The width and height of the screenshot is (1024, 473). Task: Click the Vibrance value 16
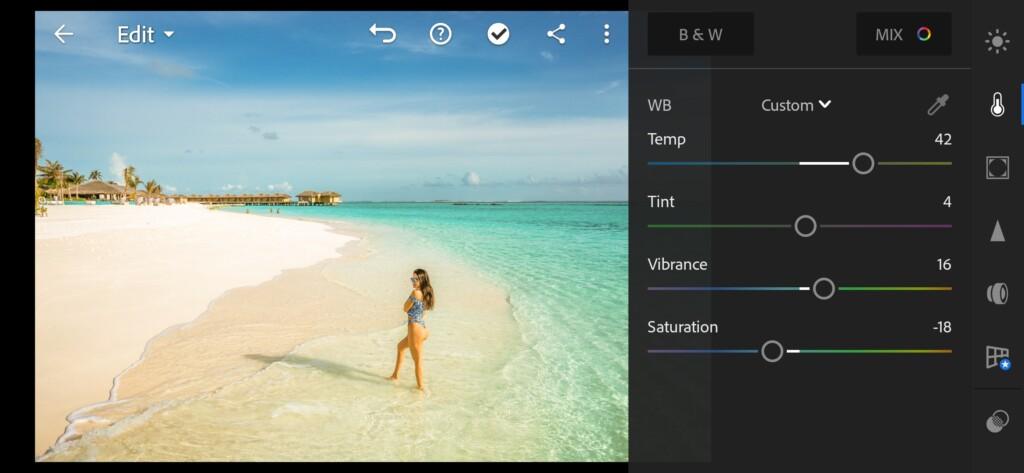tap(944, 265)
